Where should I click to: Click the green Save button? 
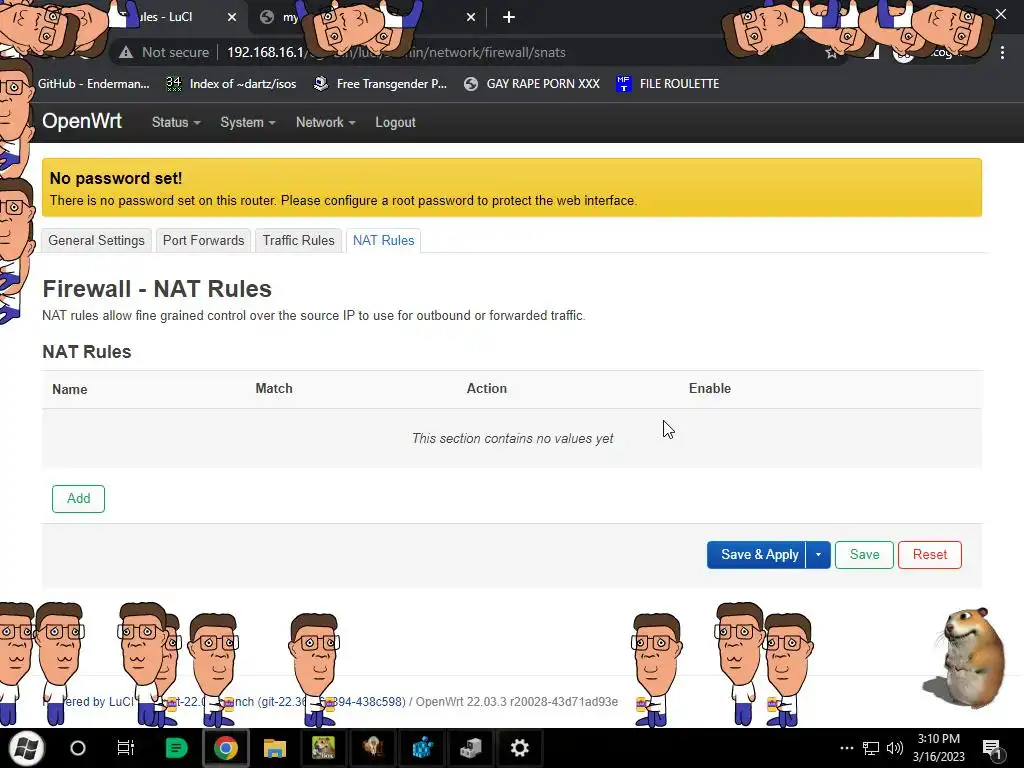coord(864,554)
